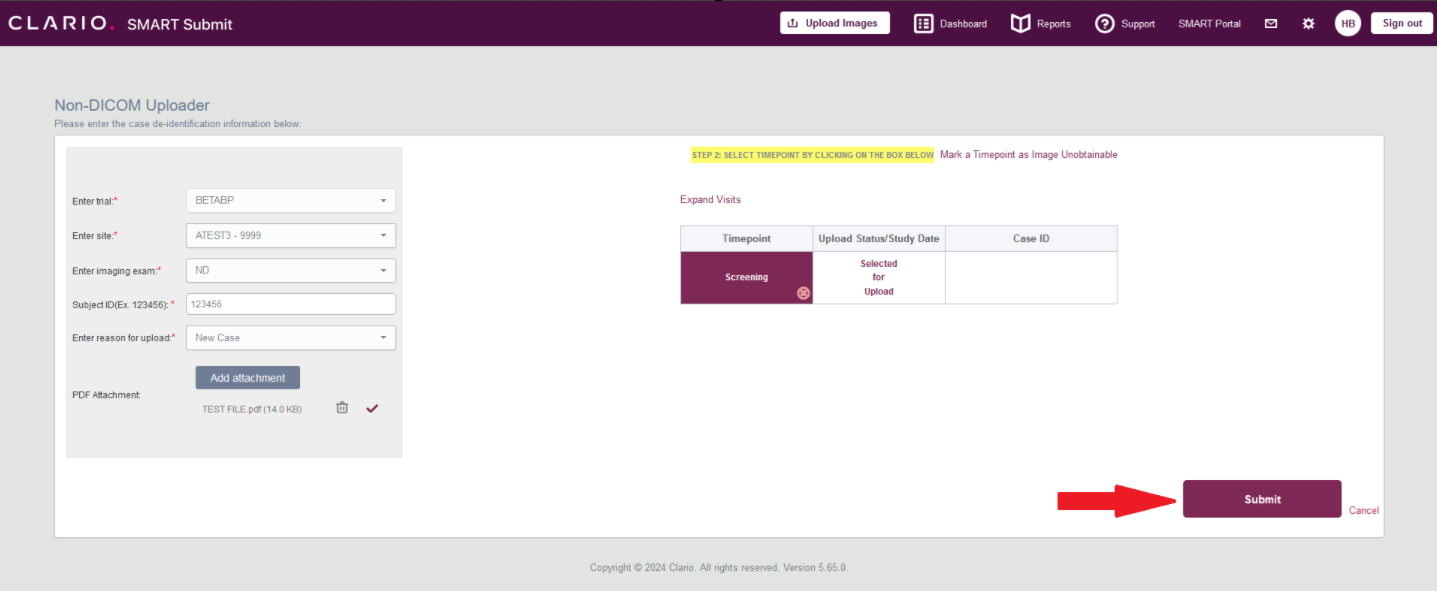Confirm attachment with the checkmark icon
The height and width of the screenshot is (591, 1437).
[372, 408]
